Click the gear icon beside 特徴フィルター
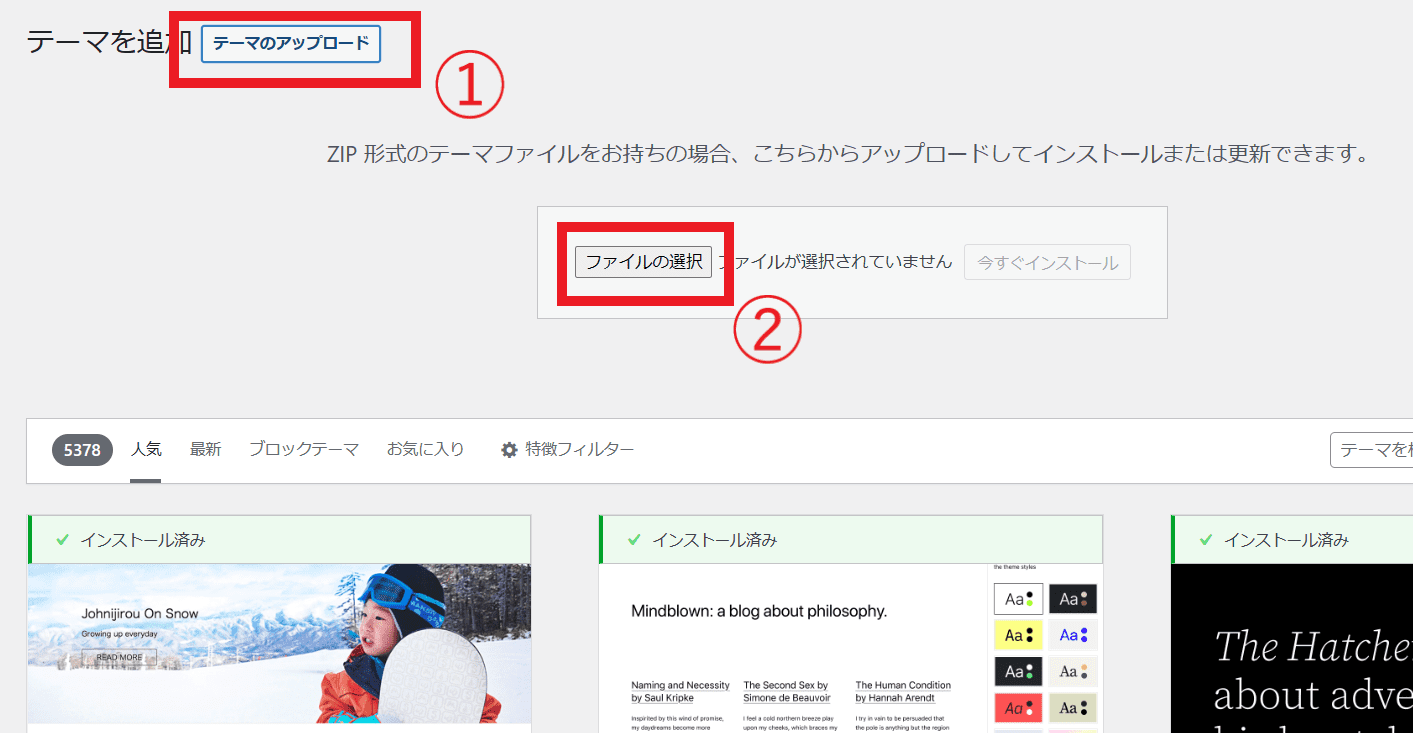1413x733 pixels. 509,450
